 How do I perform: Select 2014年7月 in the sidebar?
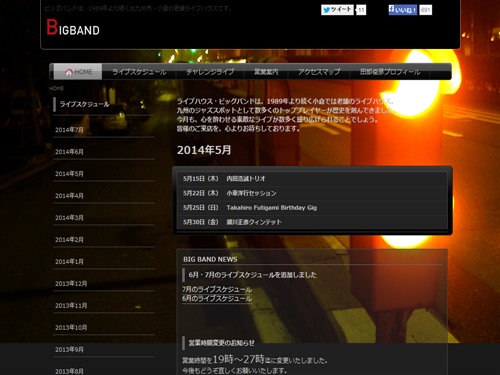pos(69,130)
